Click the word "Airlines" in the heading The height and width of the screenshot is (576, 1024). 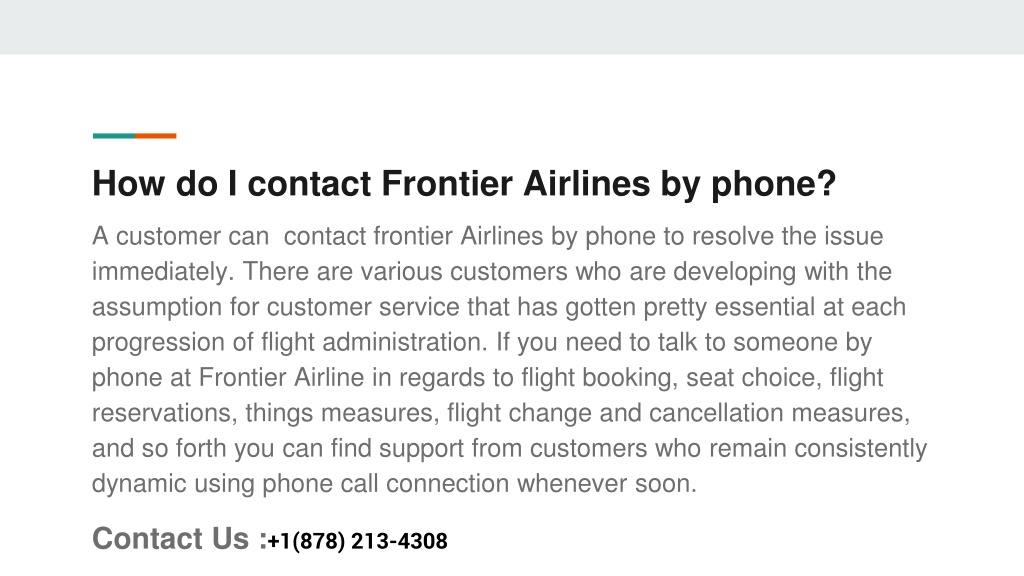click(586, 184)
